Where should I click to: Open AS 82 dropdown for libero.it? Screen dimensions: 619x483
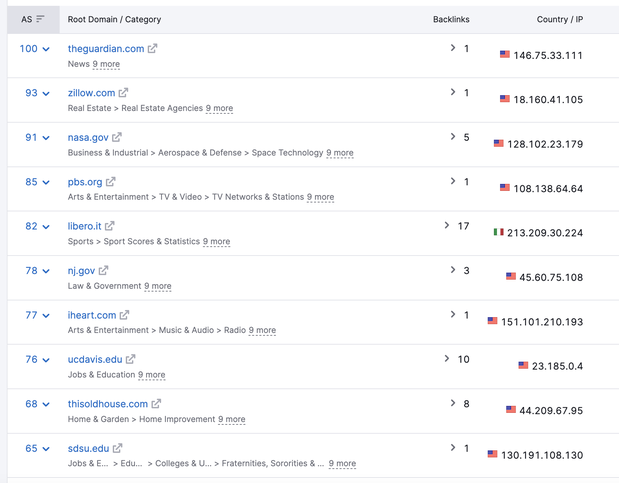coord(46,226)
